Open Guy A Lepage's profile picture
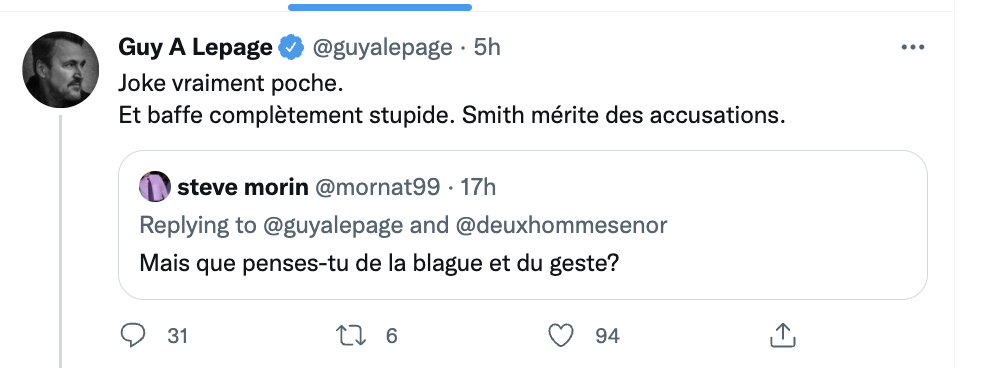1002x368 pixels. 61,70
